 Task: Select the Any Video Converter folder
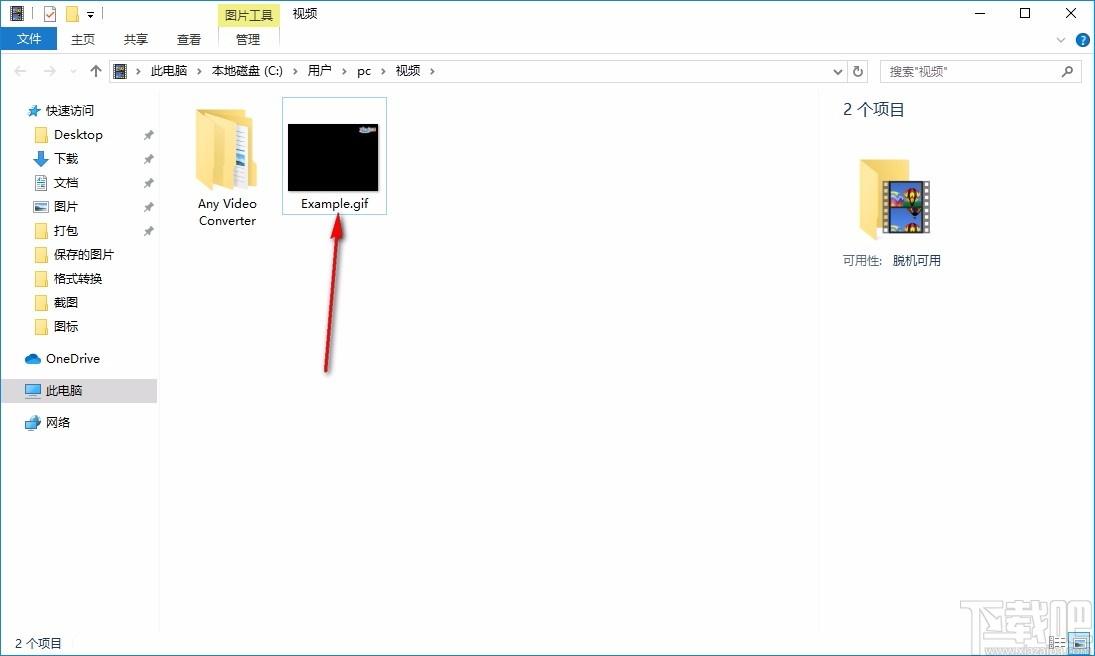227,168
